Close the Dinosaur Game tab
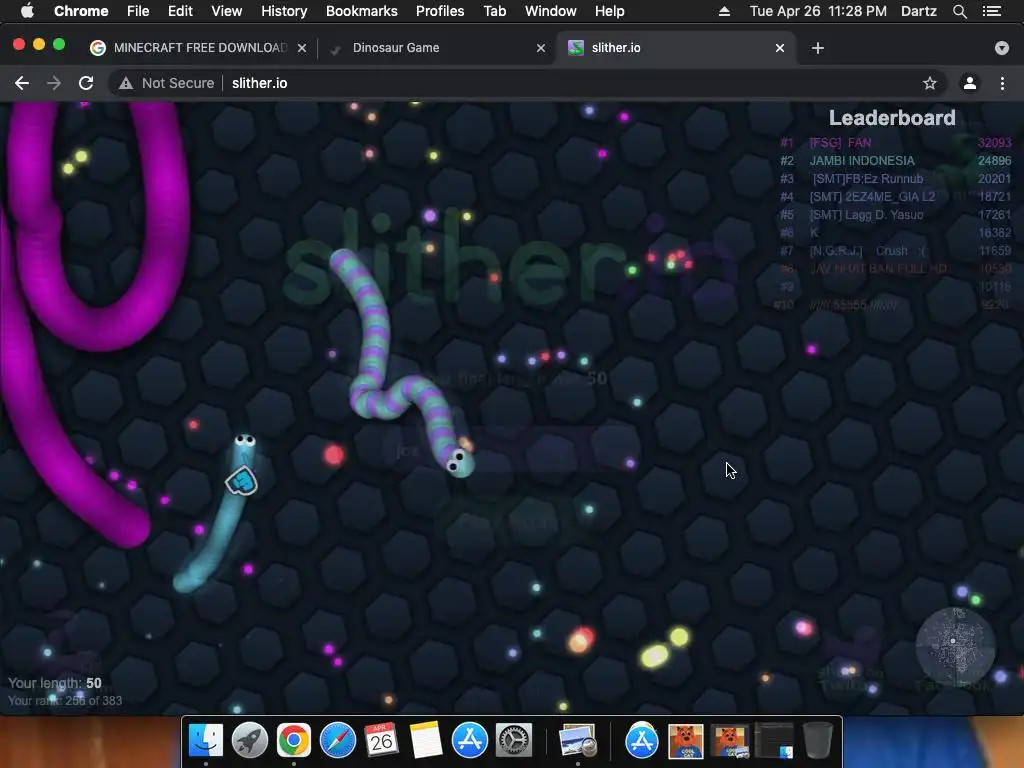The image size is (1024, 768). tap(541, 48)
